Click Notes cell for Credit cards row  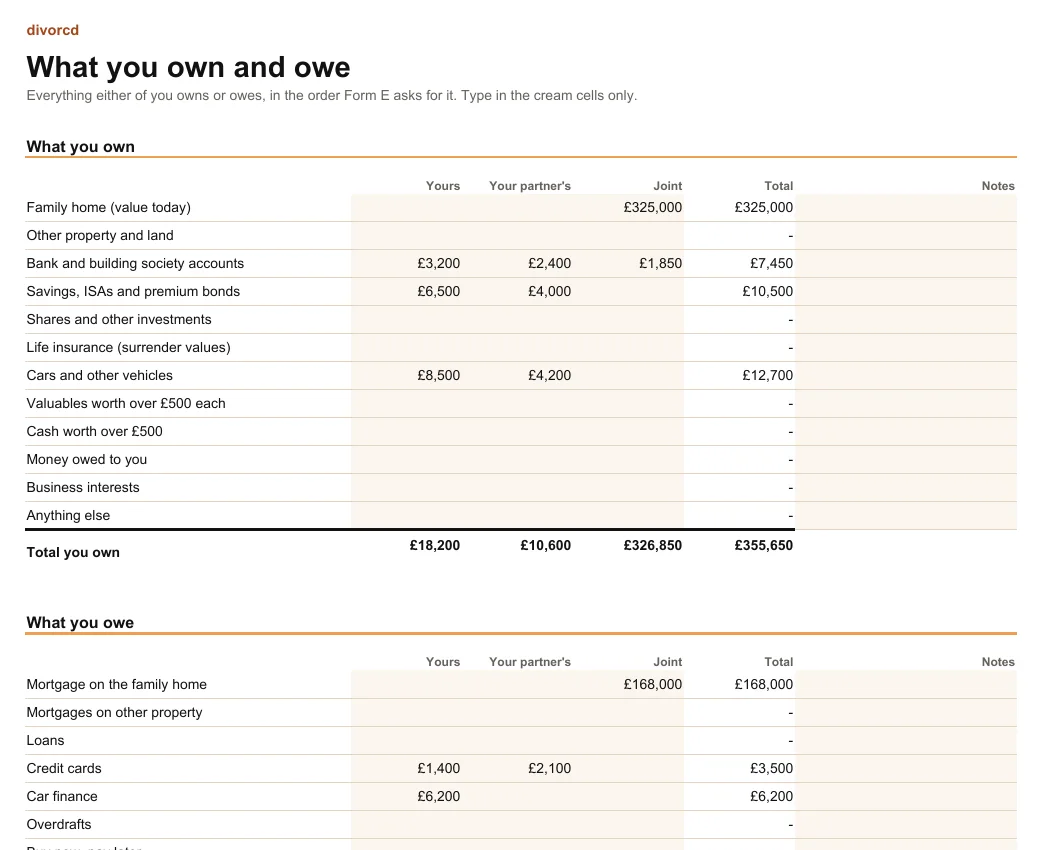906,768
